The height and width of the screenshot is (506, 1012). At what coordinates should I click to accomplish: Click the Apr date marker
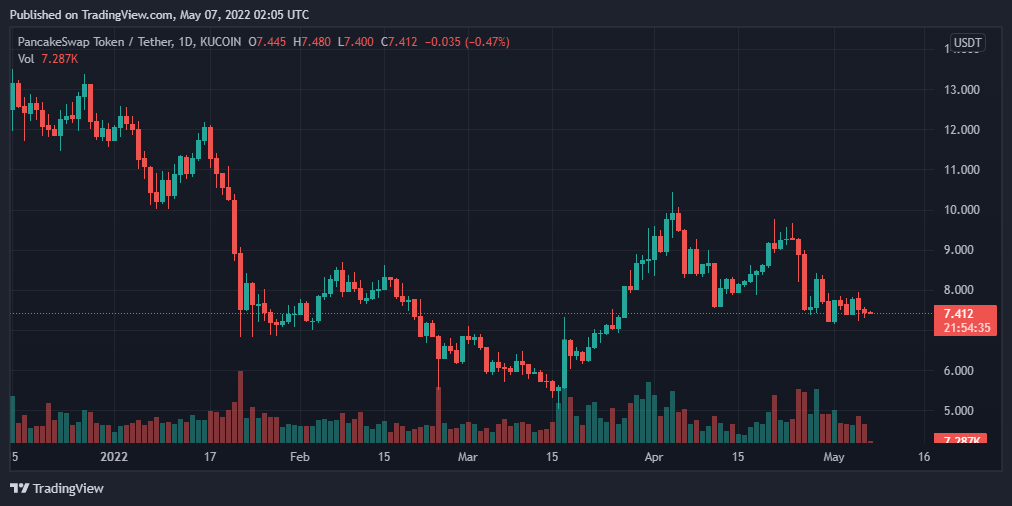[654, 457]
